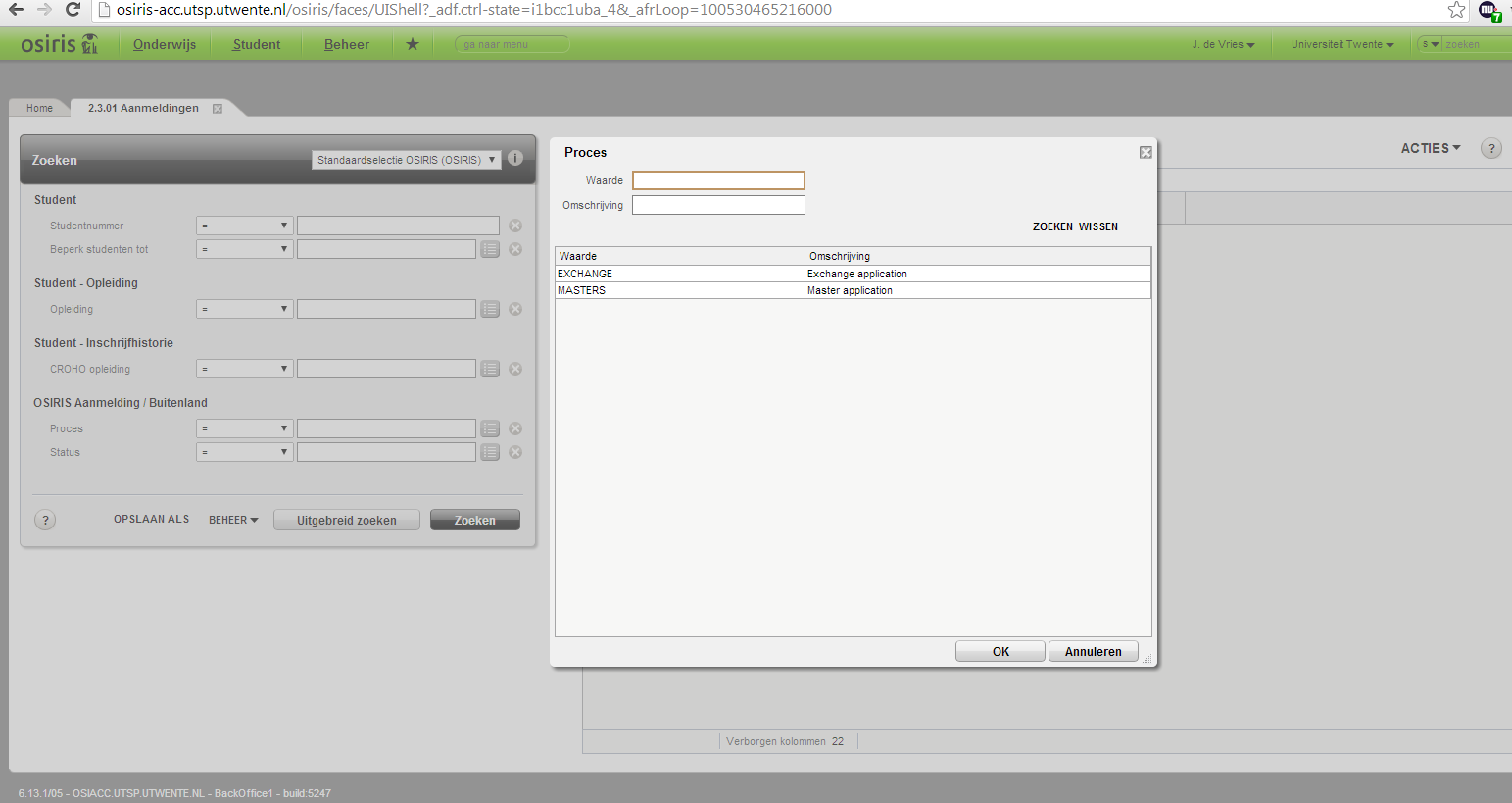Open list of values for Beperk studenten tot

coord(490,249)
